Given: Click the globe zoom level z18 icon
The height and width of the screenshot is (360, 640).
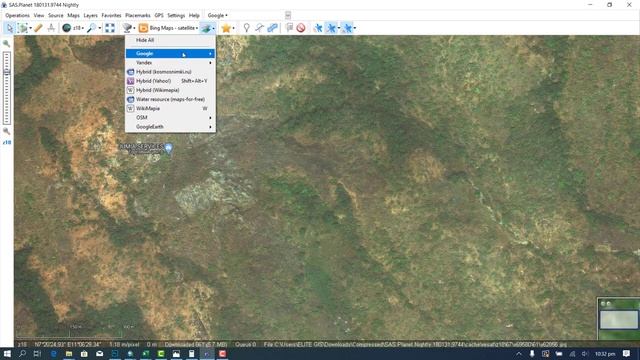Looking at the screenshot, I should [x=67, y=28].
